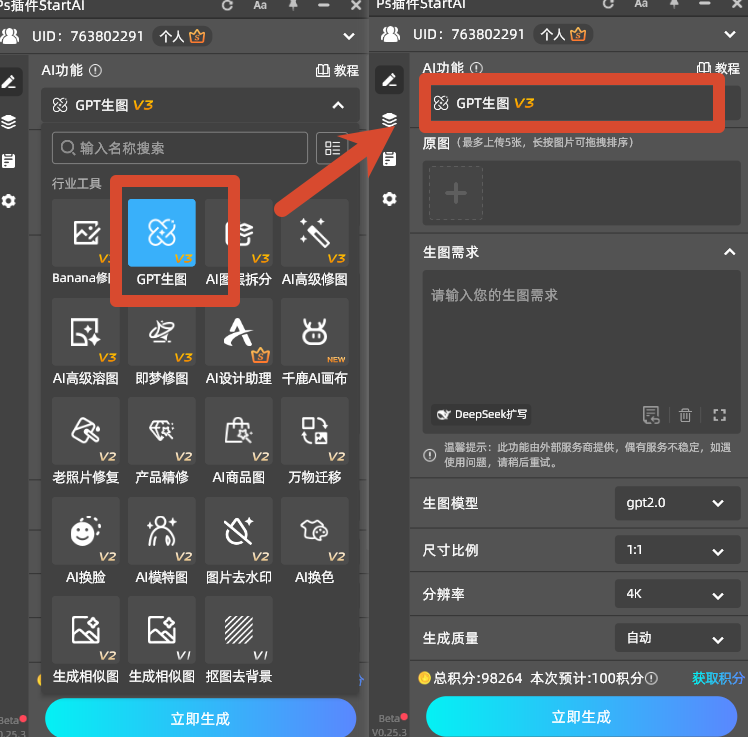Open the AI高级溶图 tool
This screenshot has width=748, height=737.
[86, 332]
